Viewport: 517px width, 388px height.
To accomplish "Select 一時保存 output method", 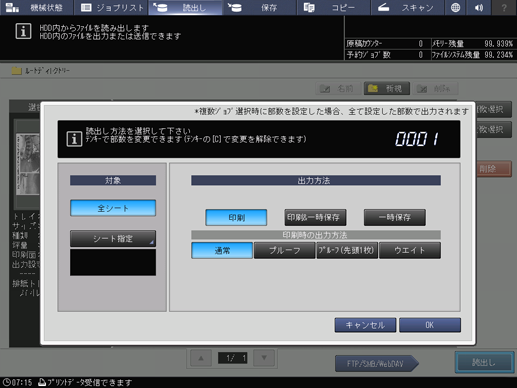I will 395,218.
